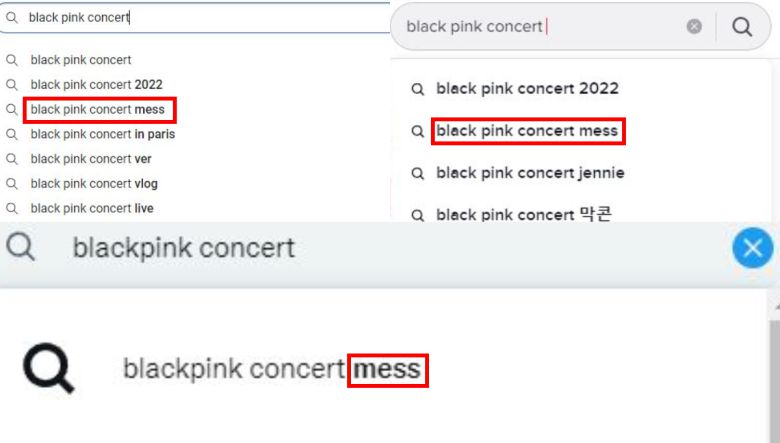
Task: Click the magnifier icon beside black pink concert jennie
Action: point(418,173)
